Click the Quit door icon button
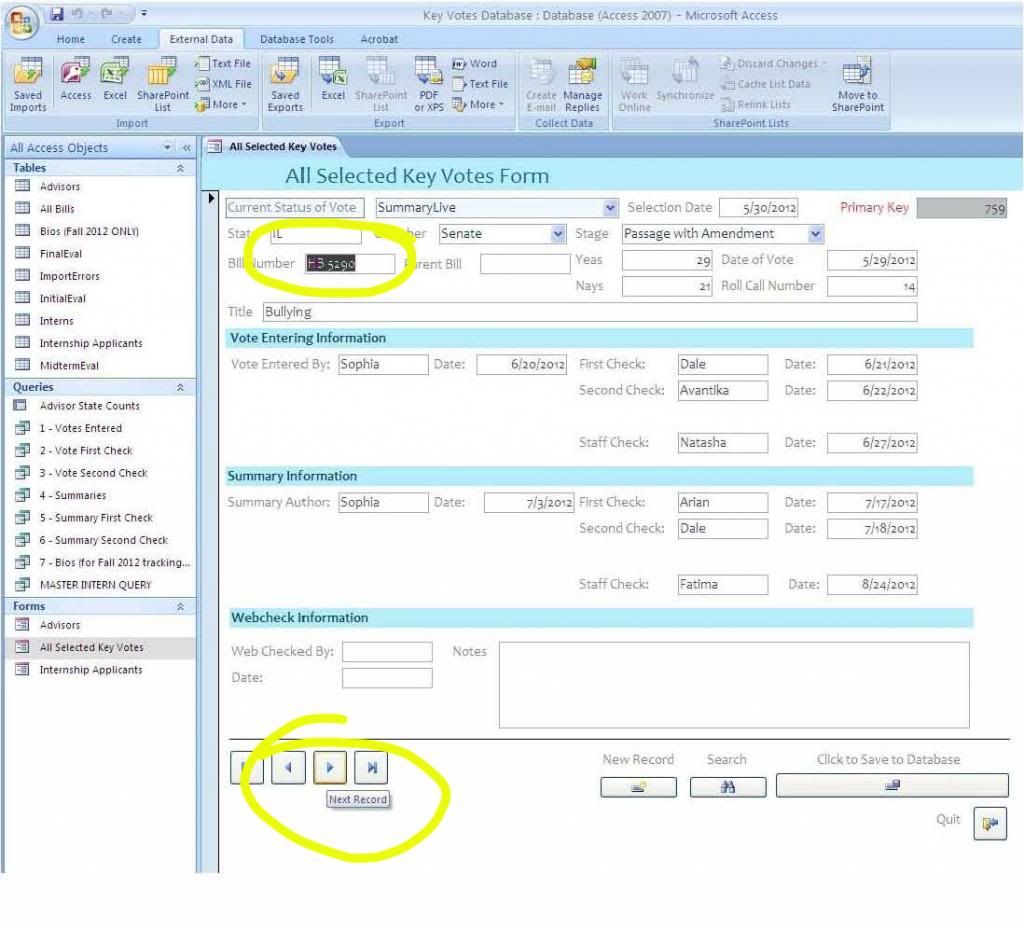This screenshot has width=1024, height=928. (x=989, y=824)
